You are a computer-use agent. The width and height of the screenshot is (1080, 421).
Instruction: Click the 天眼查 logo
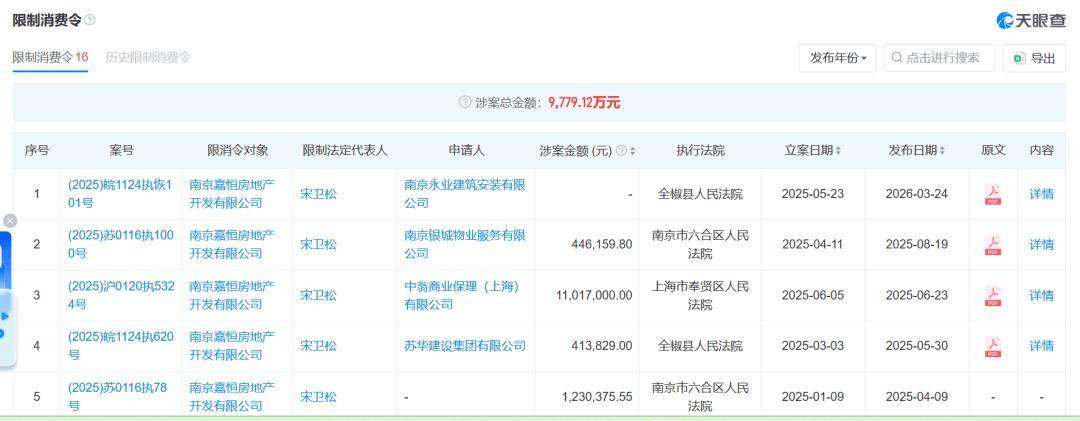point(1031,20)
